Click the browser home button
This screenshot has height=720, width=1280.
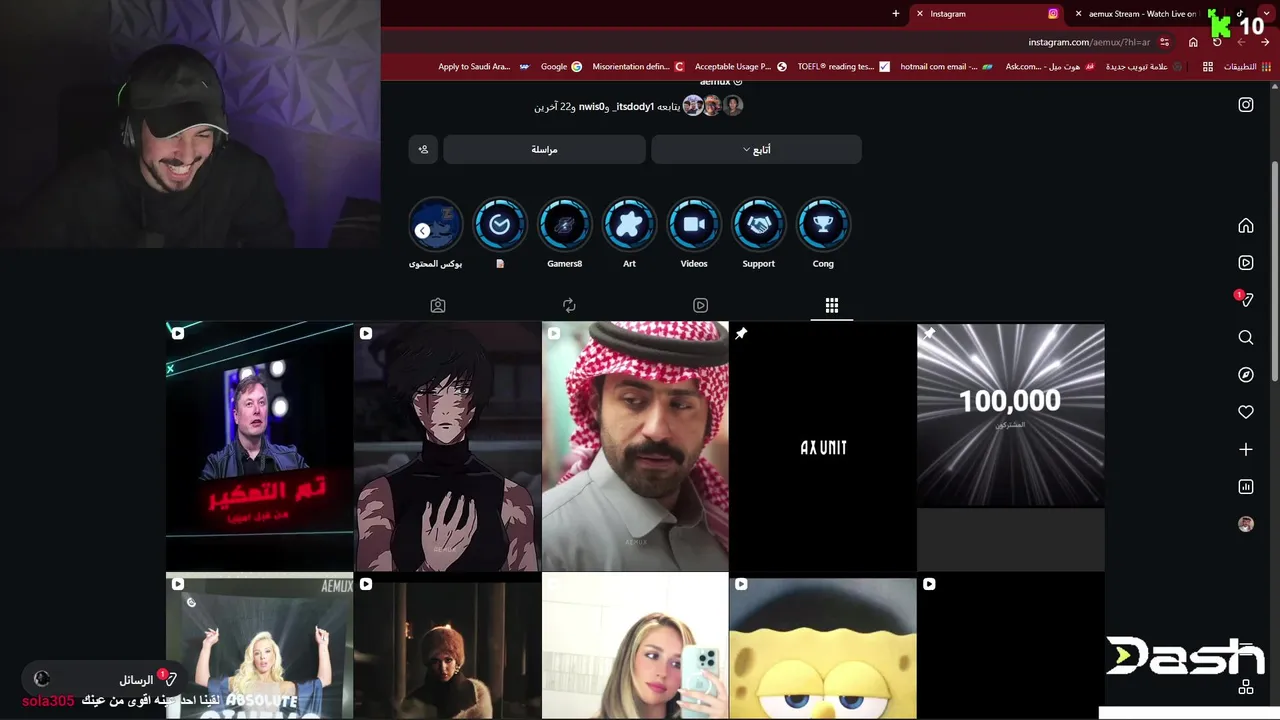click(x=1193, y=42)
